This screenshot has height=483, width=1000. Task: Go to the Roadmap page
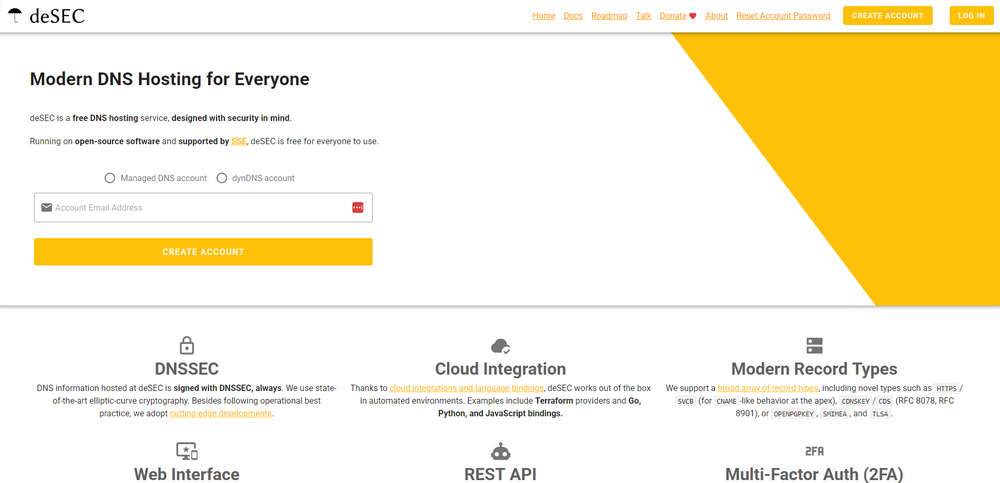(x=609, y=16)
